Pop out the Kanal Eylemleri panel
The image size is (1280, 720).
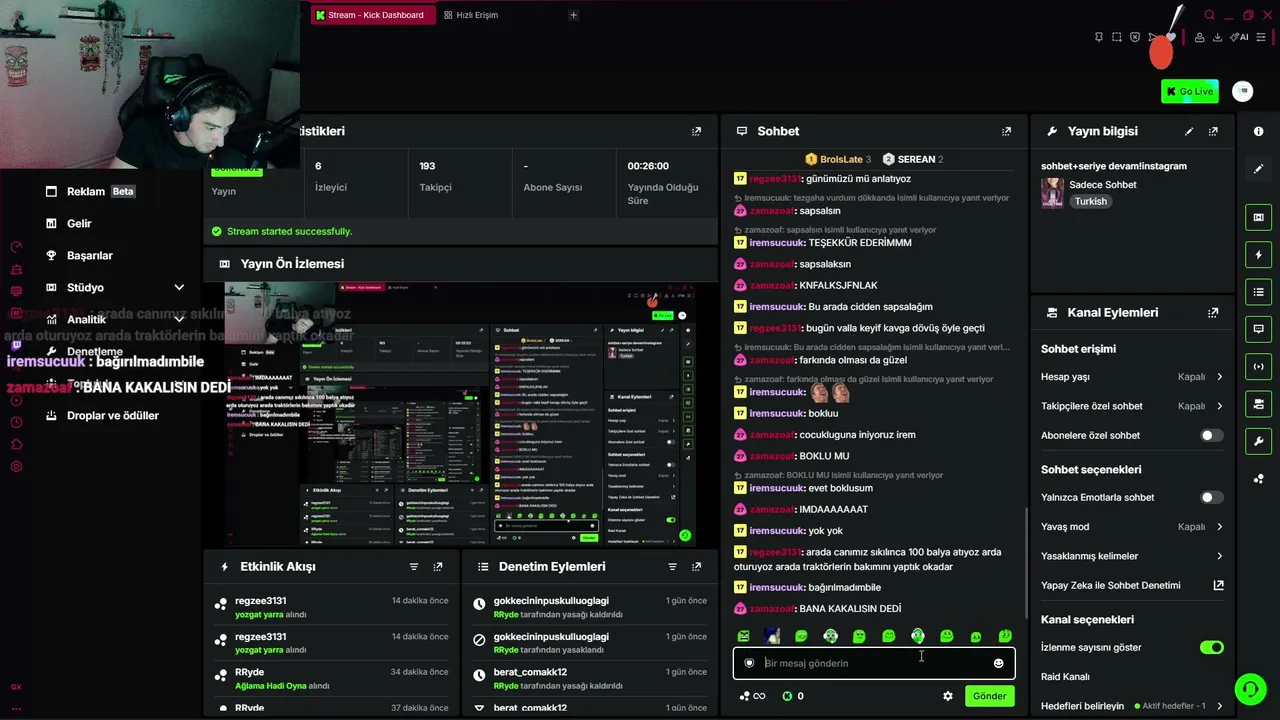[1213, 312]
